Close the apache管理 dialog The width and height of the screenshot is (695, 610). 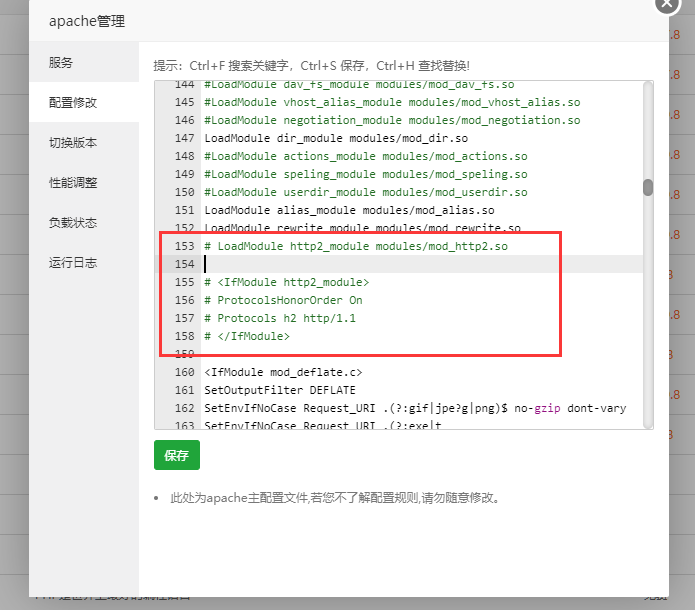667,4
